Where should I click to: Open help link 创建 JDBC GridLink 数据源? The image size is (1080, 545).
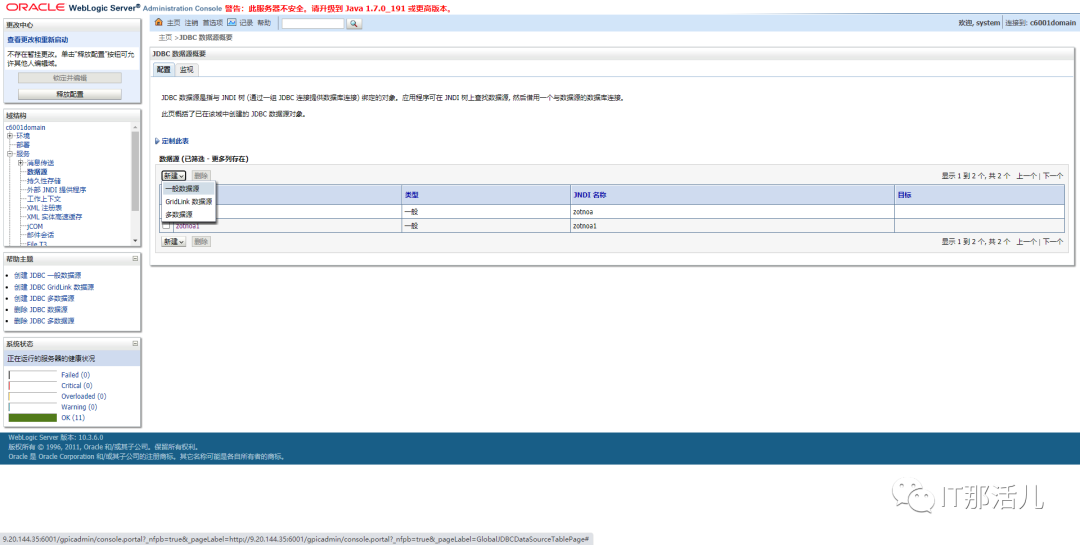(x=54, y=287)
